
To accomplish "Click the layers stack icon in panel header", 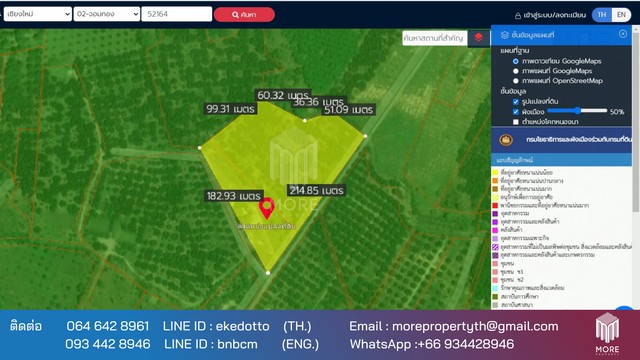I will click(504, 35).
